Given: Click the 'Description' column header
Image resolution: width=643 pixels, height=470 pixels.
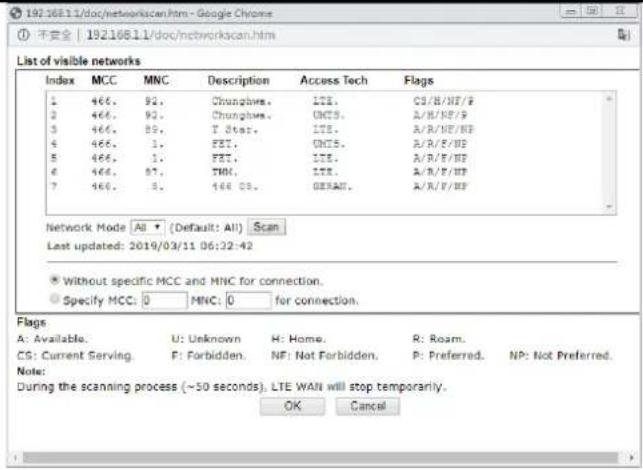Looking at the screenshot, I should 239,80.
